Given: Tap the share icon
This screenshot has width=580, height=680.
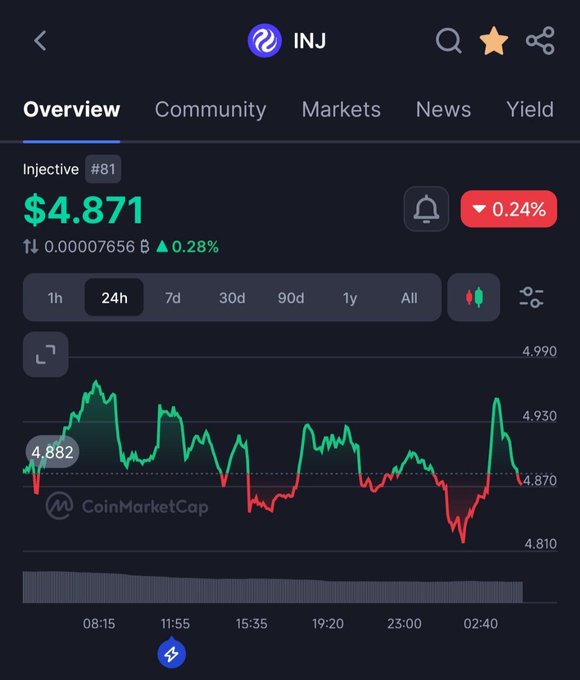Looking at the screenshot, I should coord(540,41).
